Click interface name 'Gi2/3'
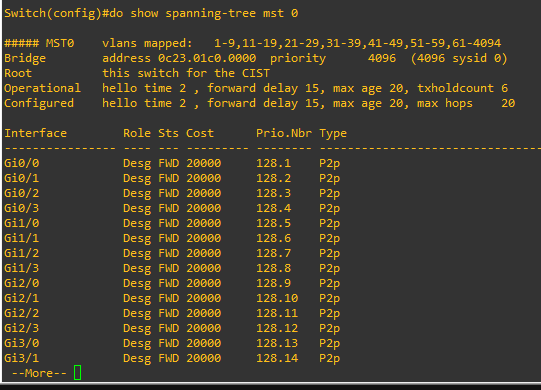Screen dimensions: 541x390 coord(22,329)
